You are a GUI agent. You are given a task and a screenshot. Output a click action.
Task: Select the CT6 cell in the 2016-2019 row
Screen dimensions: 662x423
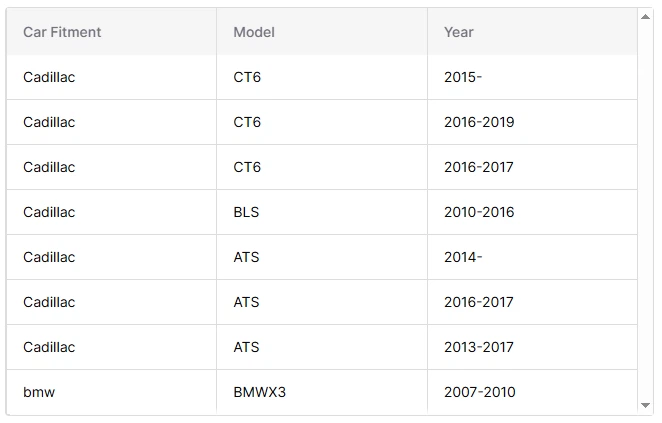click(247, 122)
